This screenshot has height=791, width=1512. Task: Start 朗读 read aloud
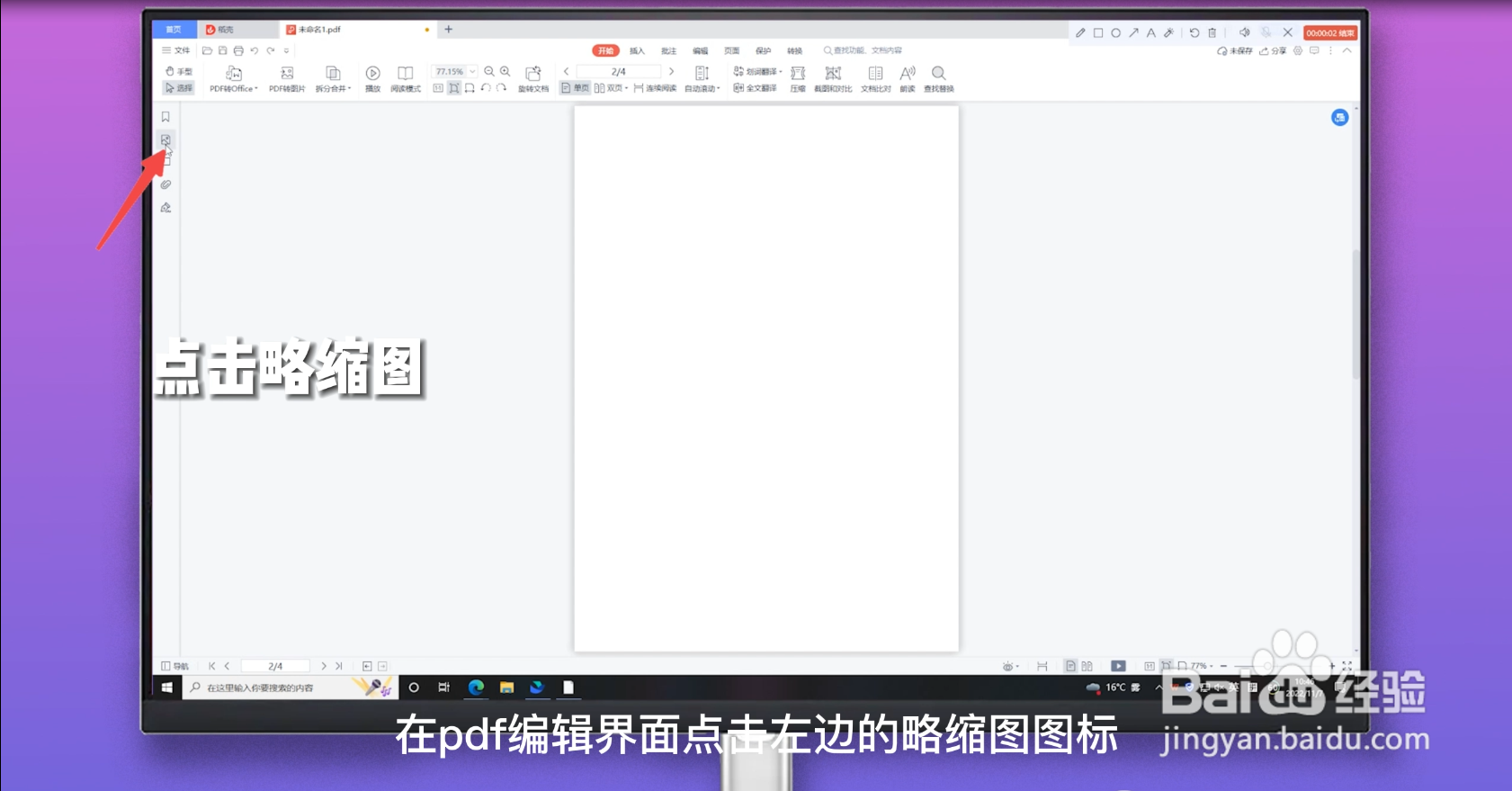(908, 79)
